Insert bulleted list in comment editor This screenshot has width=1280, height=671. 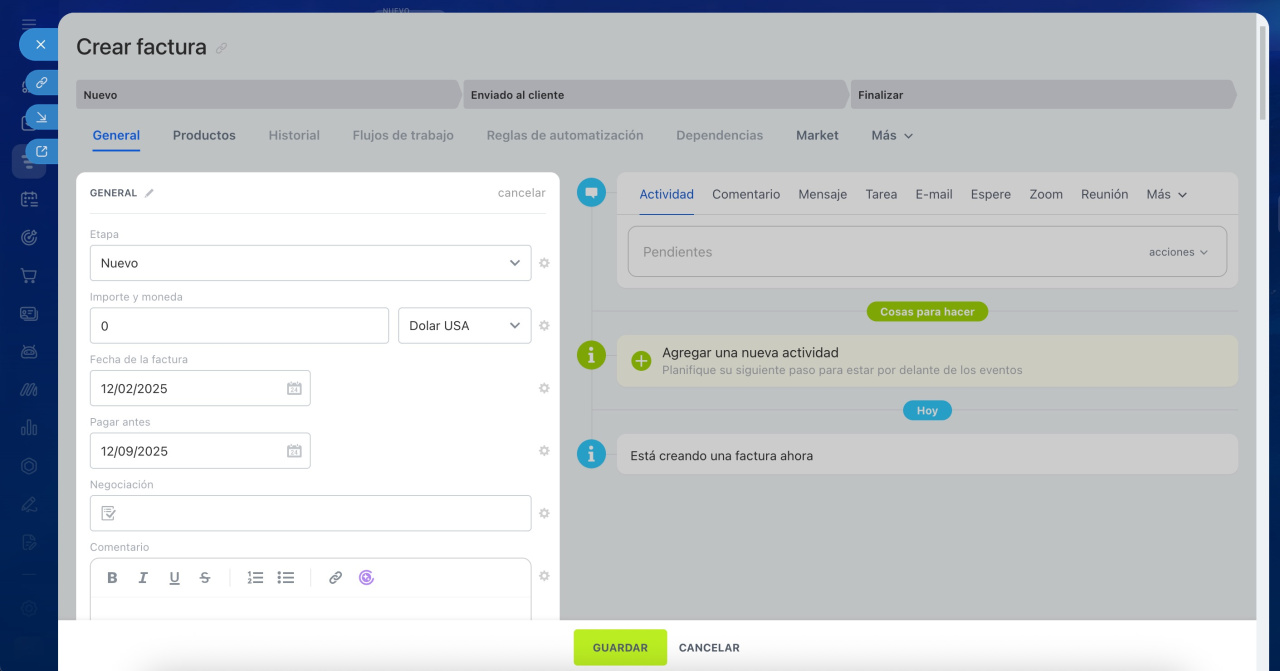tap(286, 578)
